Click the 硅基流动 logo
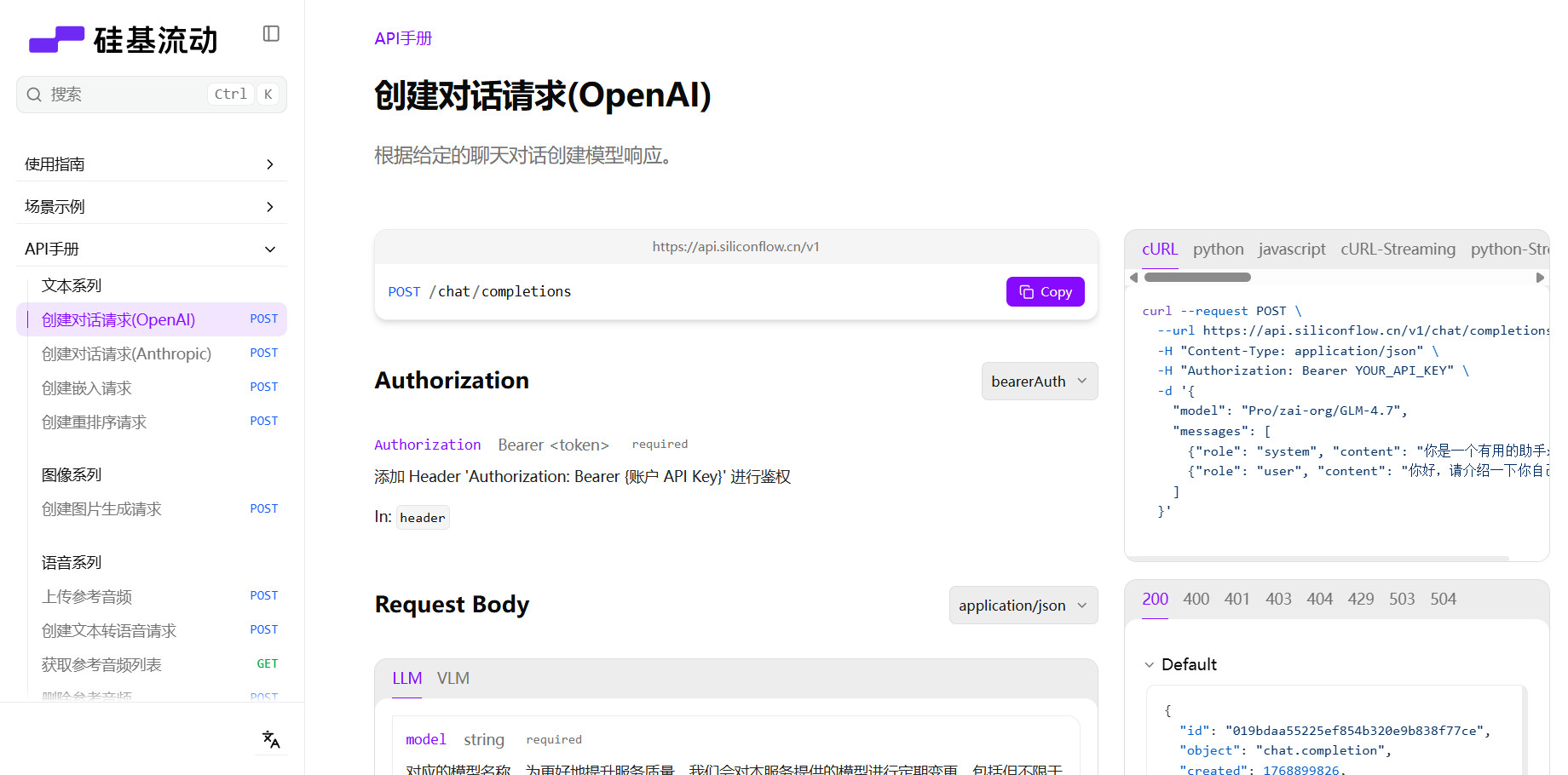Screen dimensions: 1568x775 point(124,39)
